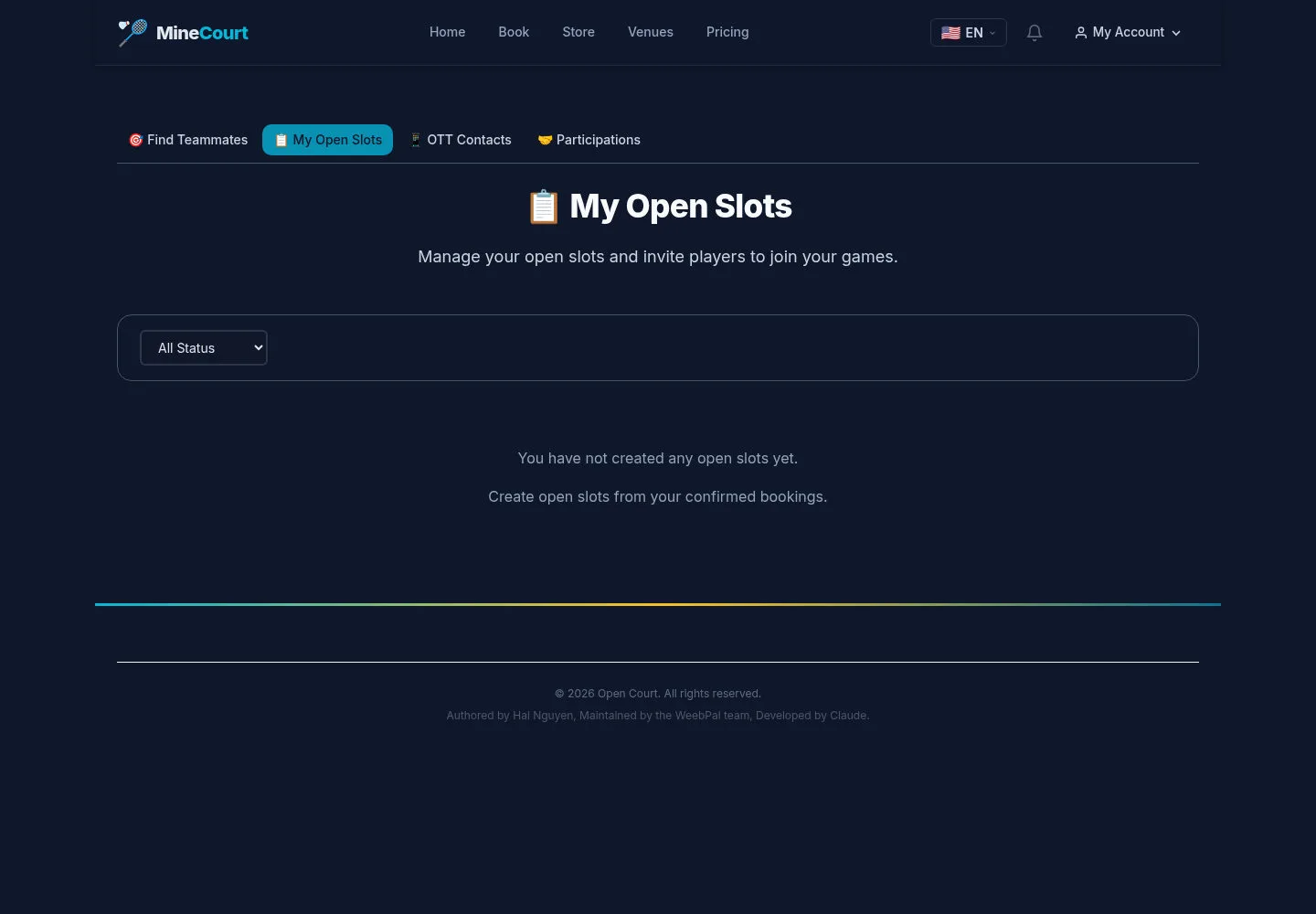This screenshot has width=1316, height=914.
Task: Click the clipboard icon beside the page heading
Action: [x=544, y=207]
